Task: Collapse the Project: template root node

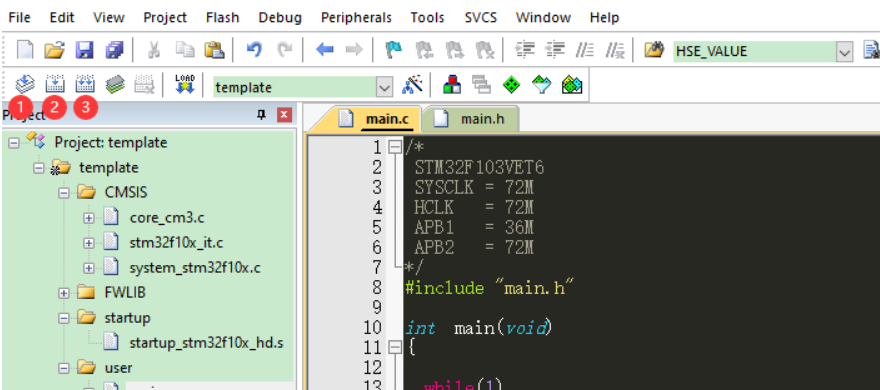Action: (x=13, y=143)
